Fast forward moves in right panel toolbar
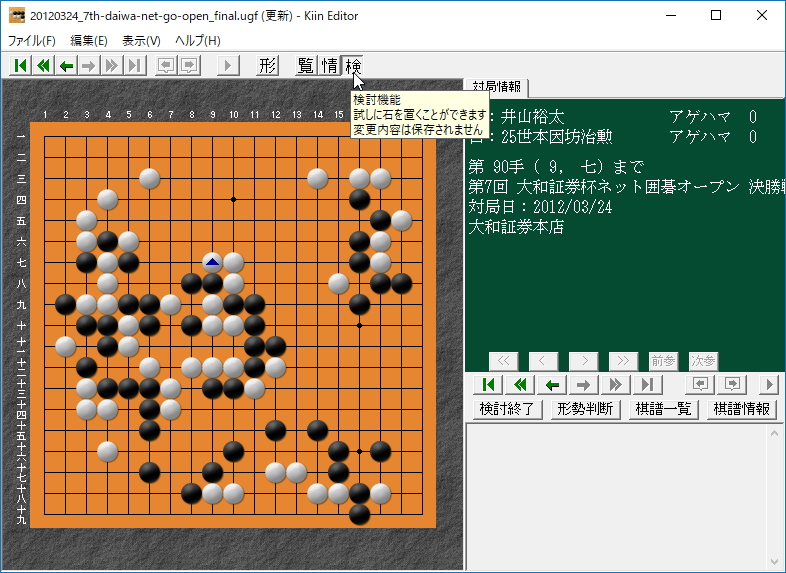The height and width of the screenshot is (573, 786). click(616, 385)
